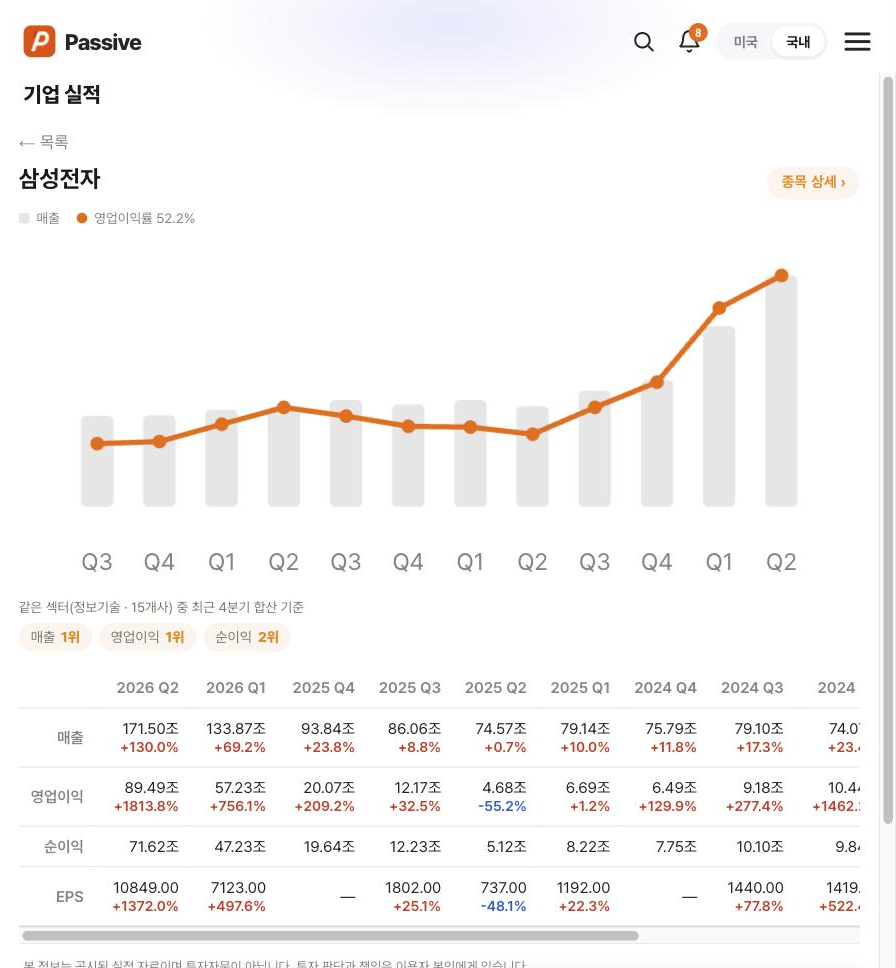Switch market toggle to 미국

pos(745,42)
